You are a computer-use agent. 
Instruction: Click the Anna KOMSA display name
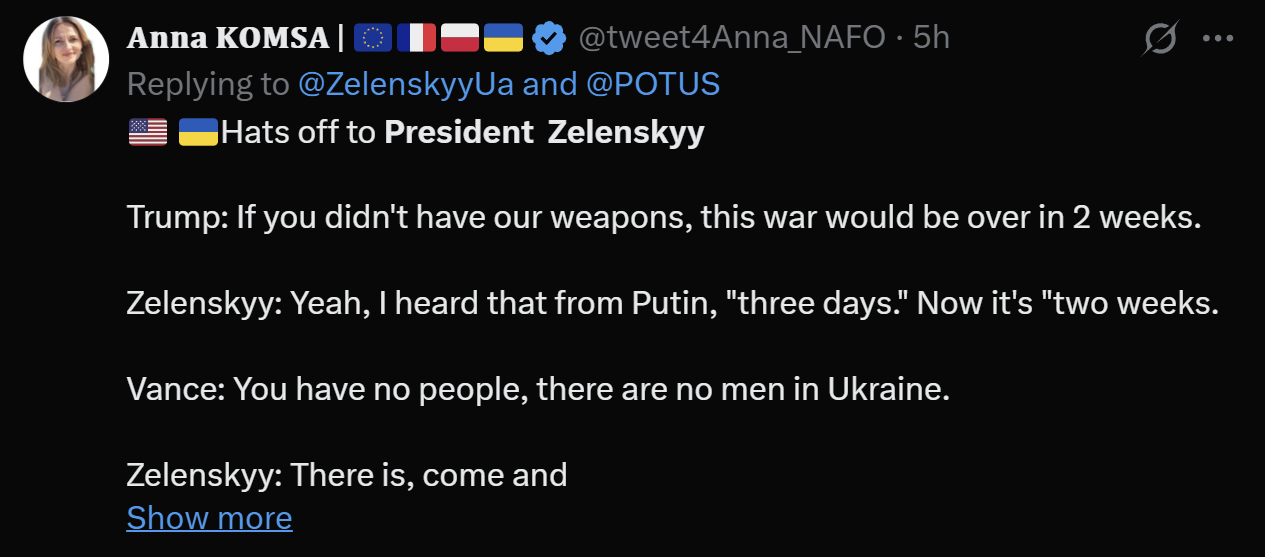tap(227, 38)
